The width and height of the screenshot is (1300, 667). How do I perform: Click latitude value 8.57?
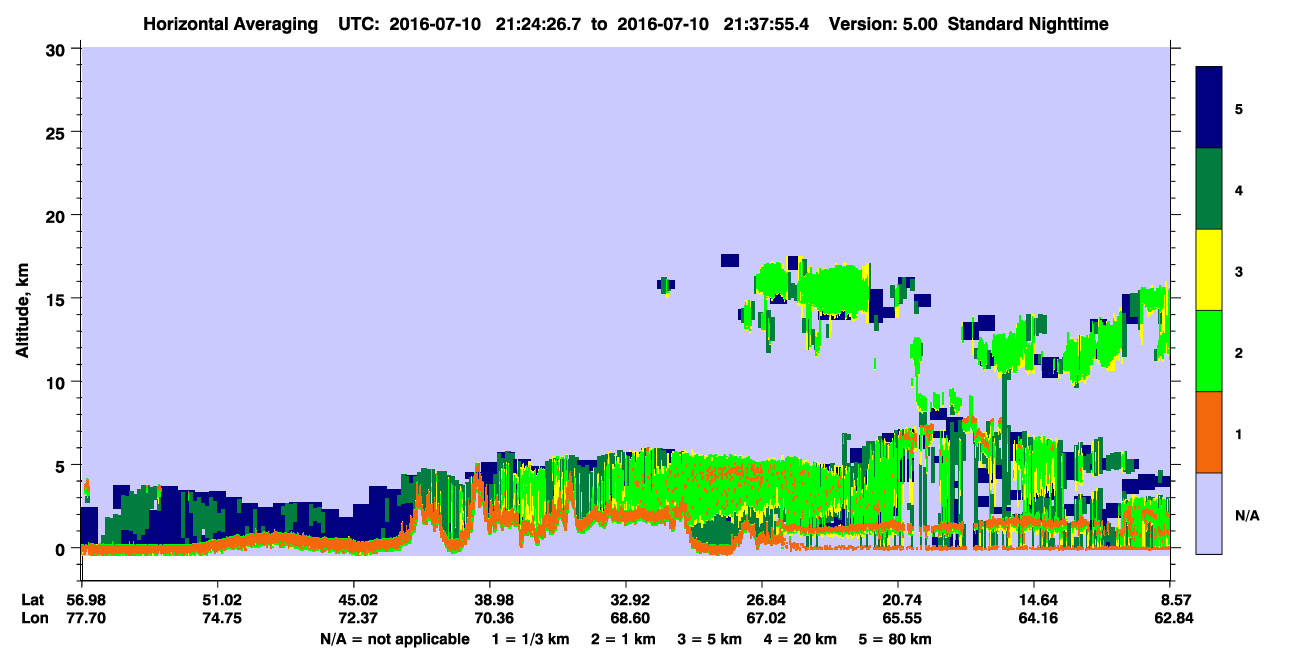coord(1175,600)
